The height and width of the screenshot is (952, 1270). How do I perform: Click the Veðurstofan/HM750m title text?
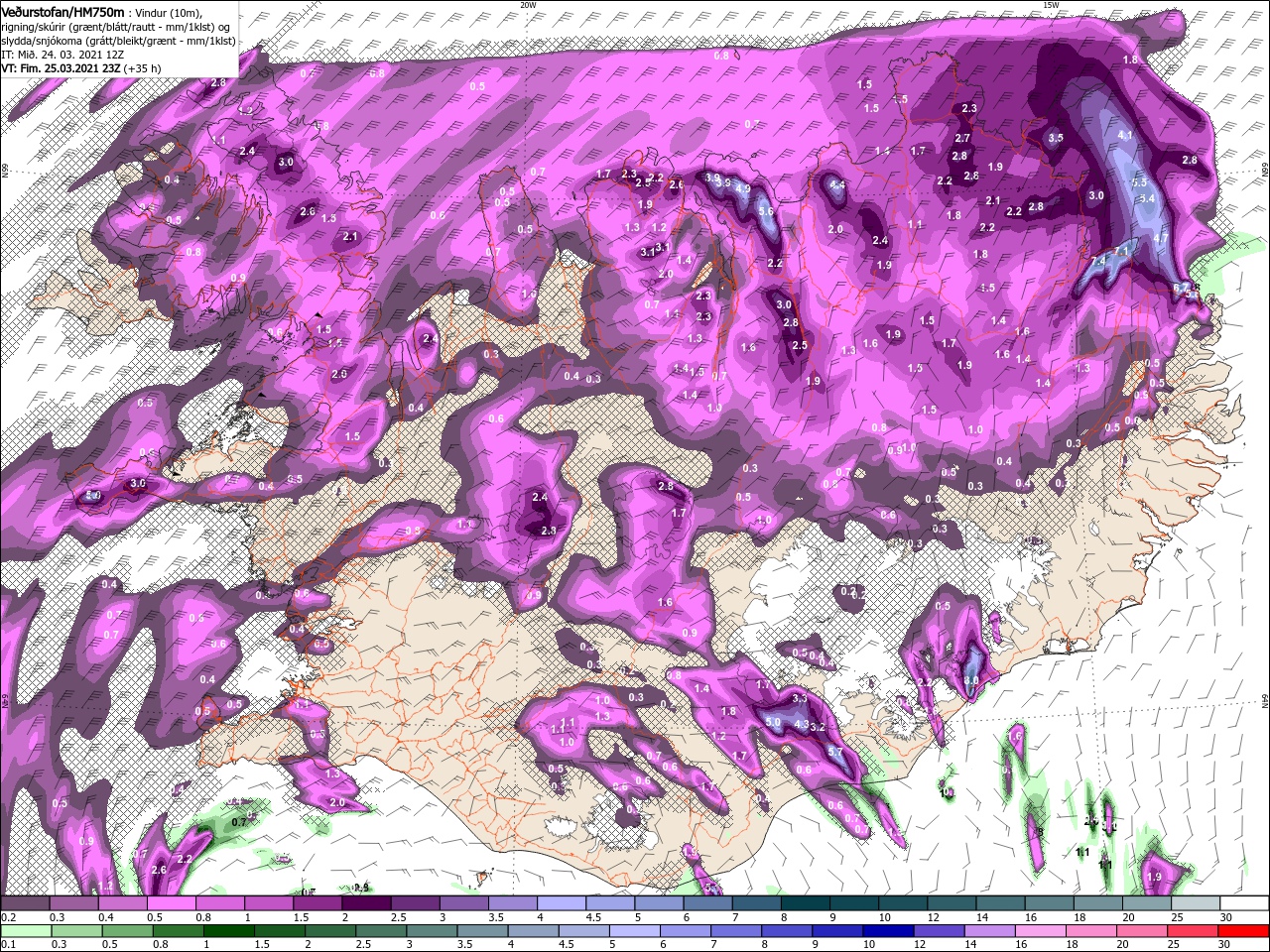point(63,11)
